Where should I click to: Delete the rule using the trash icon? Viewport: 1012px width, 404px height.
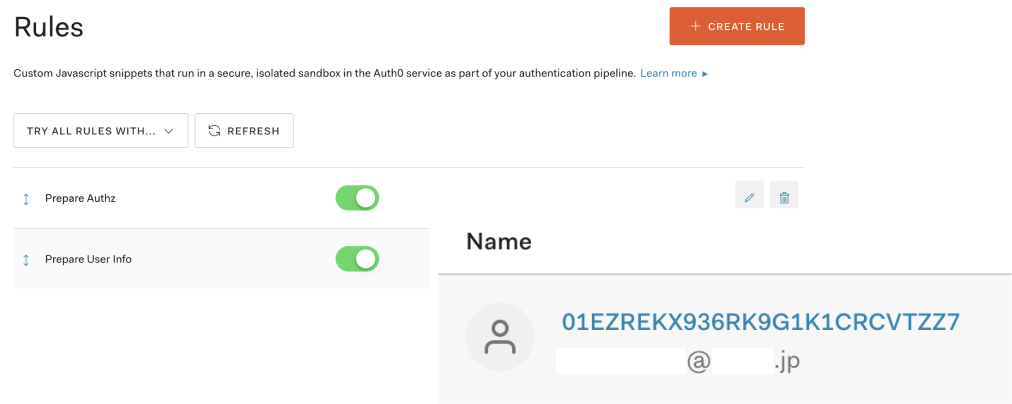click(784, 195)
